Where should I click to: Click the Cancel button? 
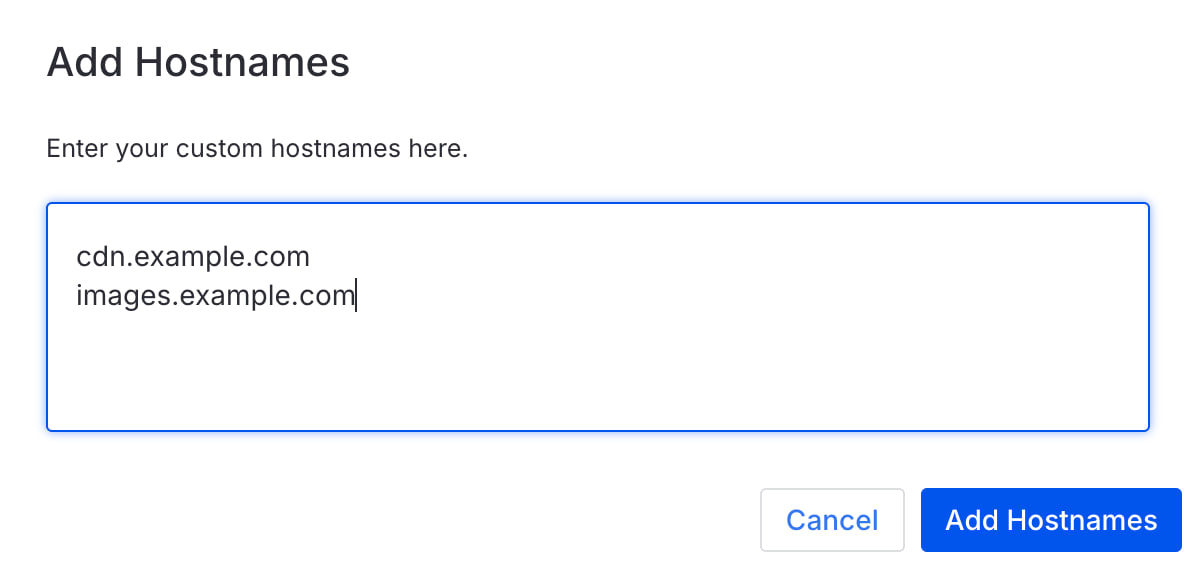[x=832, y=520]
